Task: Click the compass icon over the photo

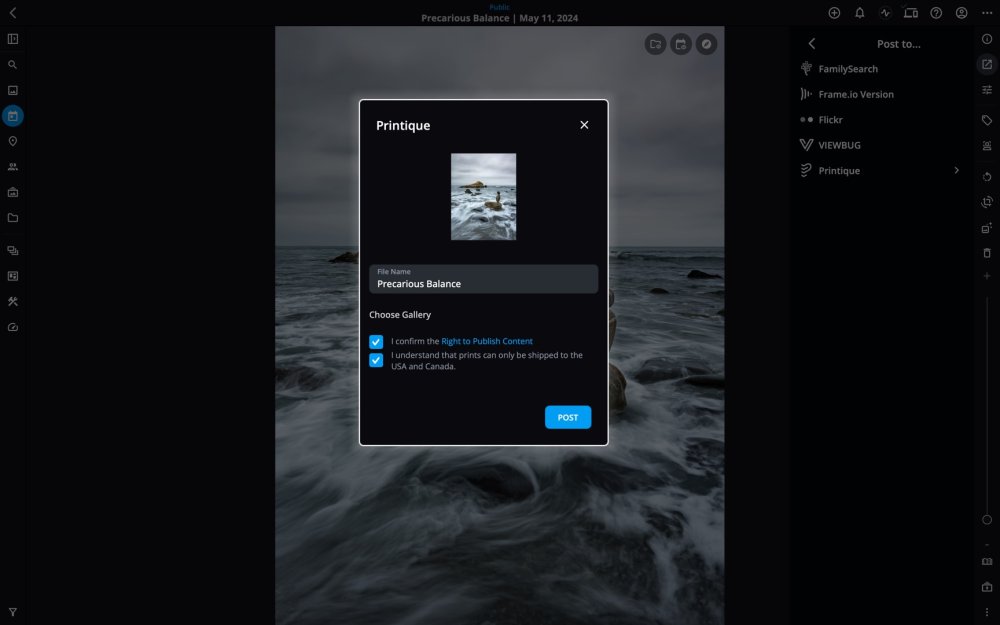Action: coord(706,44)
